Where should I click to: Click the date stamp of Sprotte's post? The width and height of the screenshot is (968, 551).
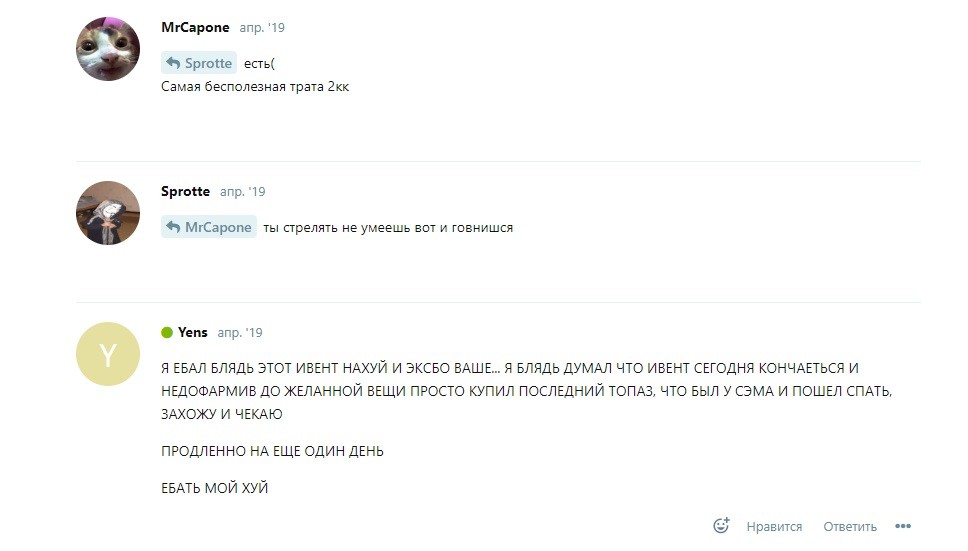point(243,192)
